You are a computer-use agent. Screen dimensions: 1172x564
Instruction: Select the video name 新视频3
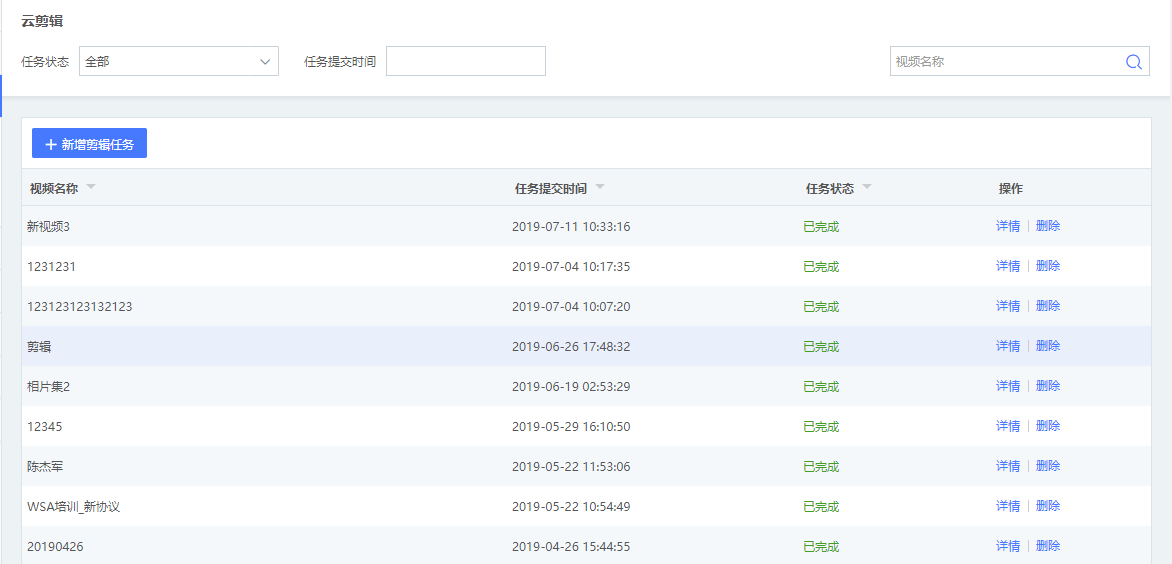[48, 226]
